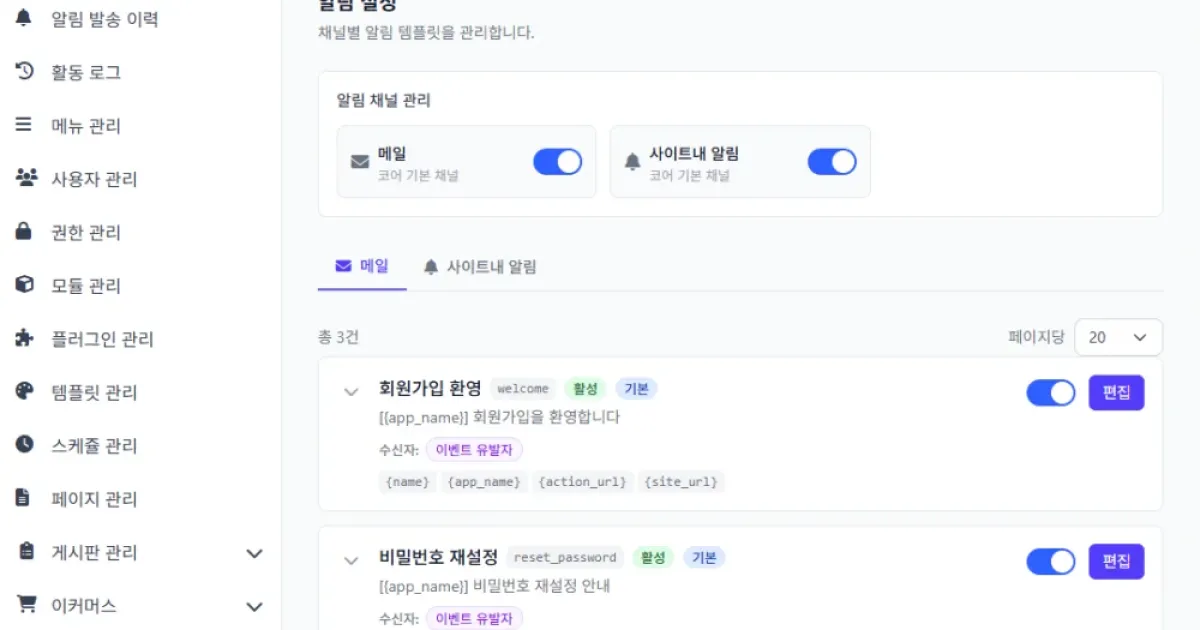Disable the 사이트내 알림 channel switch

(831, 162)
